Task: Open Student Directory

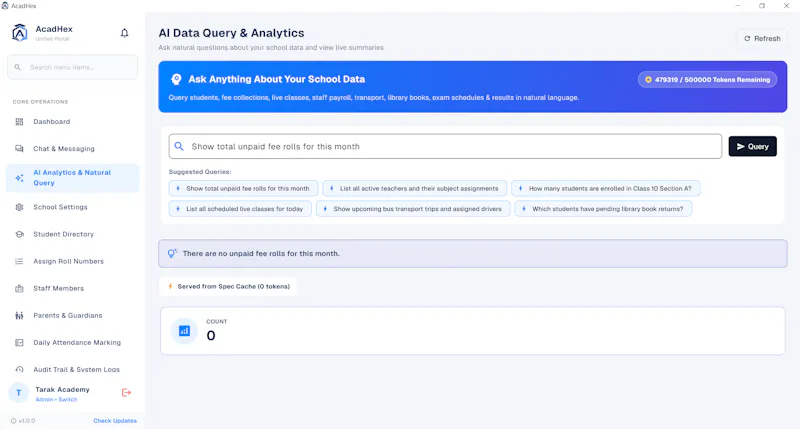Action: point(72,235)
